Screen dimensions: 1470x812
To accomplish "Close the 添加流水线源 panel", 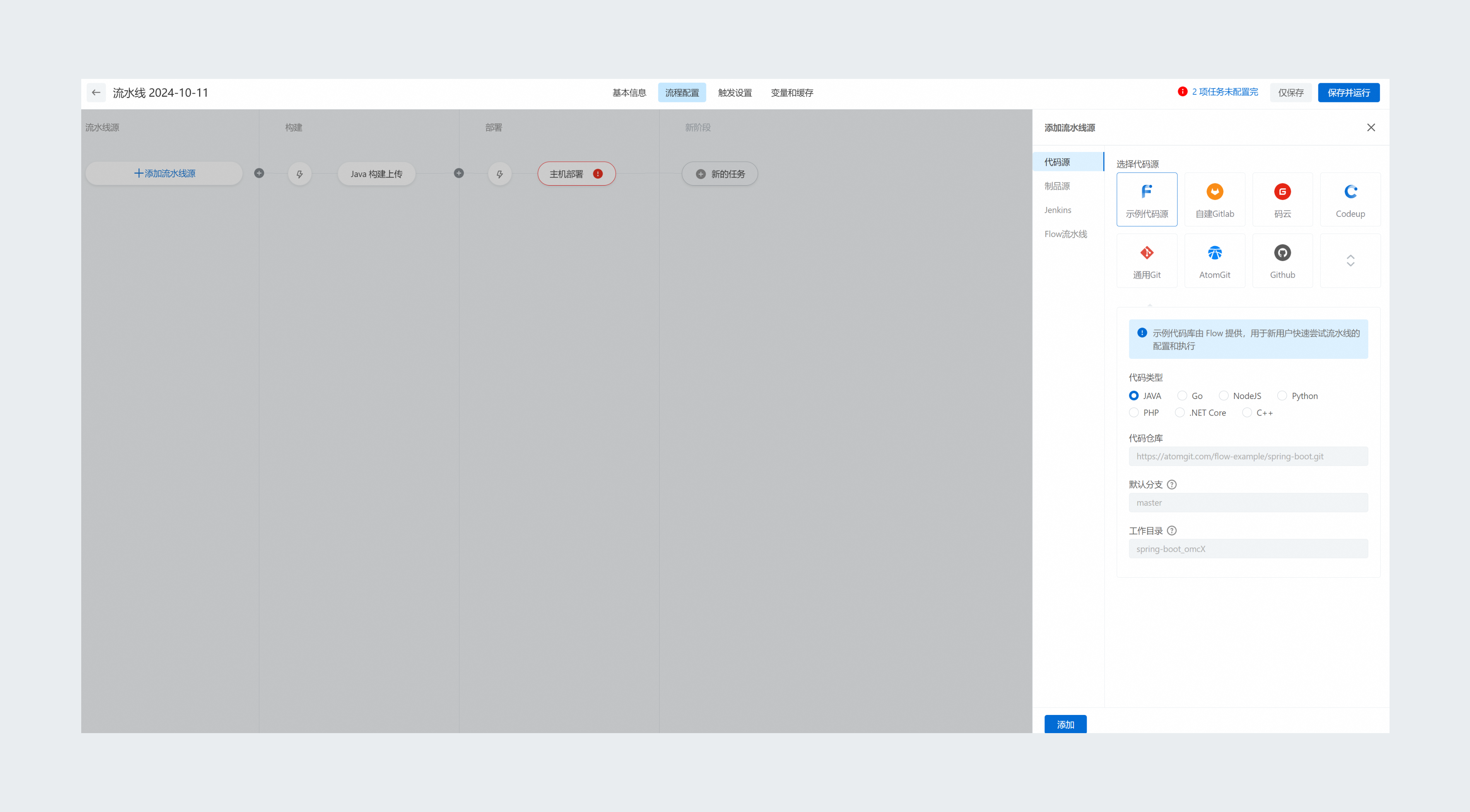I will [x=1371, y=128].
